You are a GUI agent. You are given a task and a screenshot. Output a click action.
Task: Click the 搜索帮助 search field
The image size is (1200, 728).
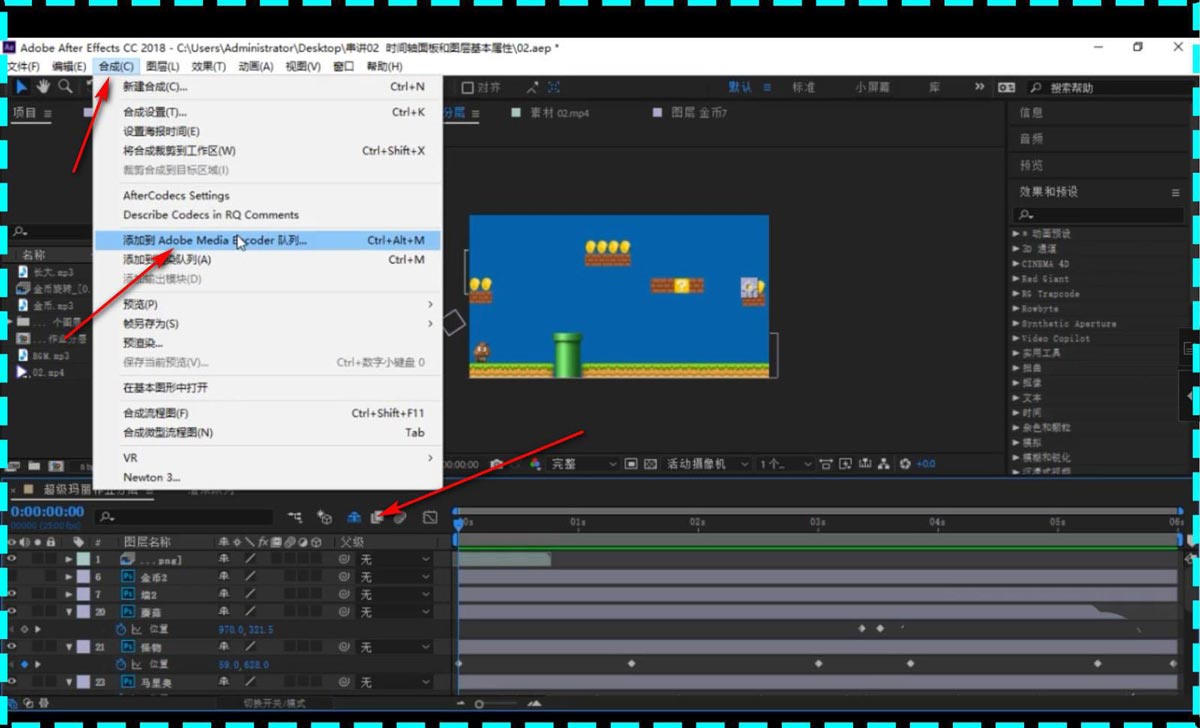click(x=1100, y=88)
